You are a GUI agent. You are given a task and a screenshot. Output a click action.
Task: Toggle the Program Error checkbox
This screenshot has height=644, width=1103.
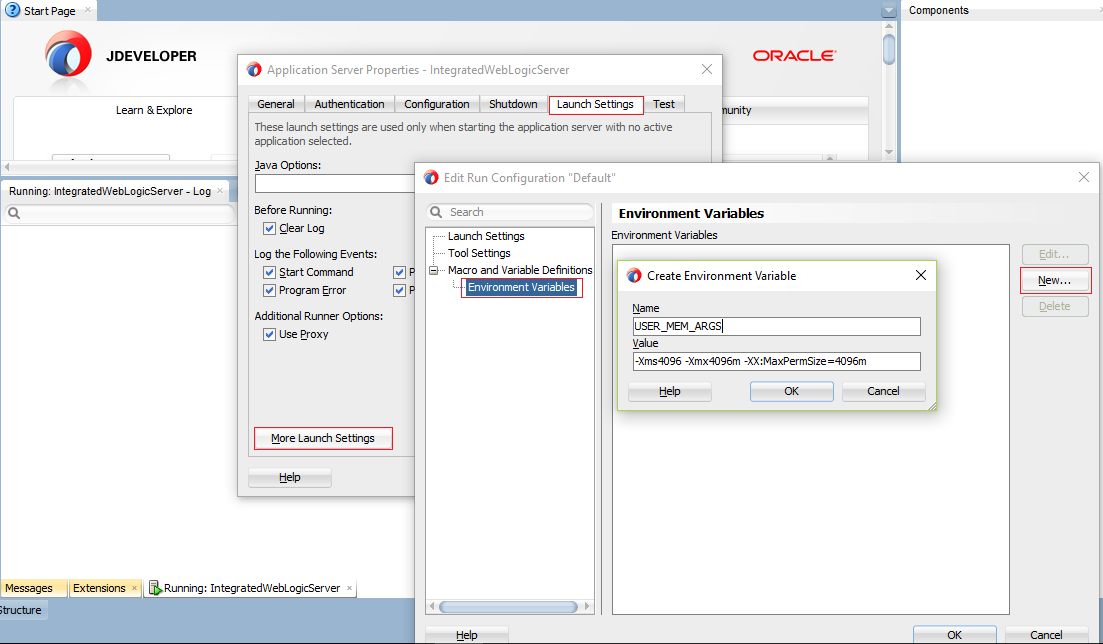[269, 290]
